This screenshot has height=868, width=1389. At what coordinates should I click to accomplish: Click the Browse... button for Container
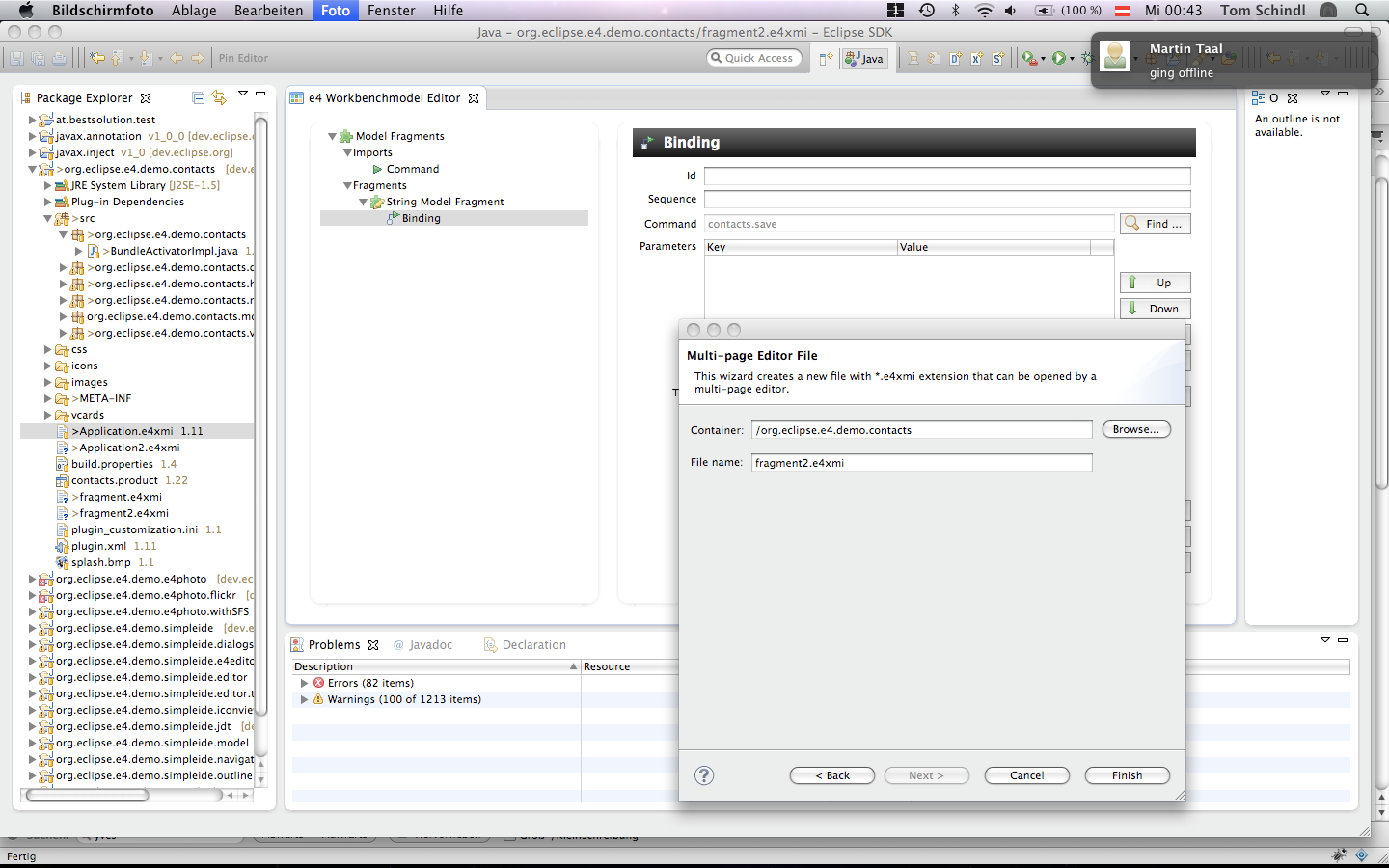(1135, 430)
